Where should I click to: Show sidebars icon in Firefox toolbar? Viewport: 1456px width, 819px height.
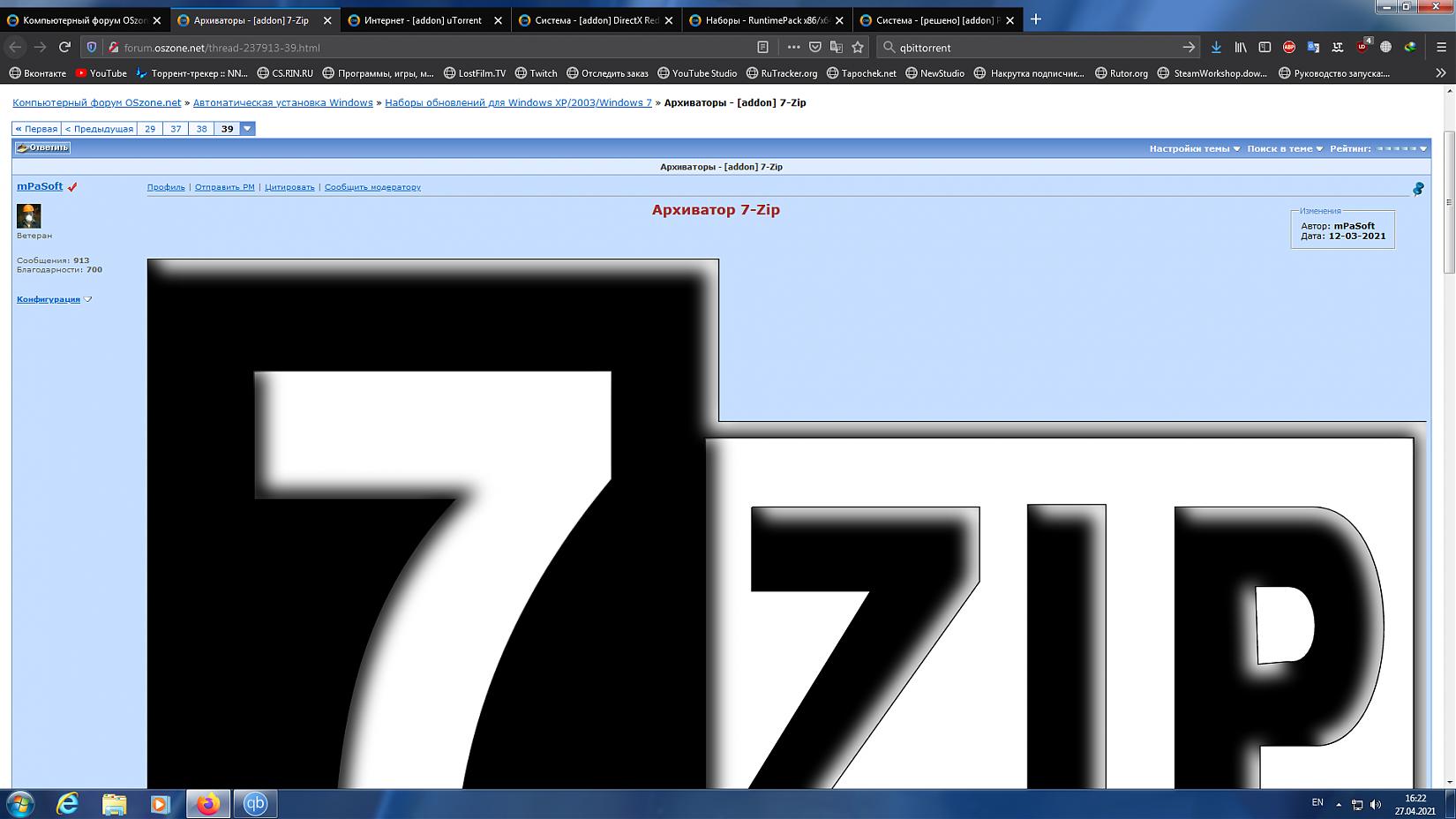pyautogui.click(x=1265, y=47)
